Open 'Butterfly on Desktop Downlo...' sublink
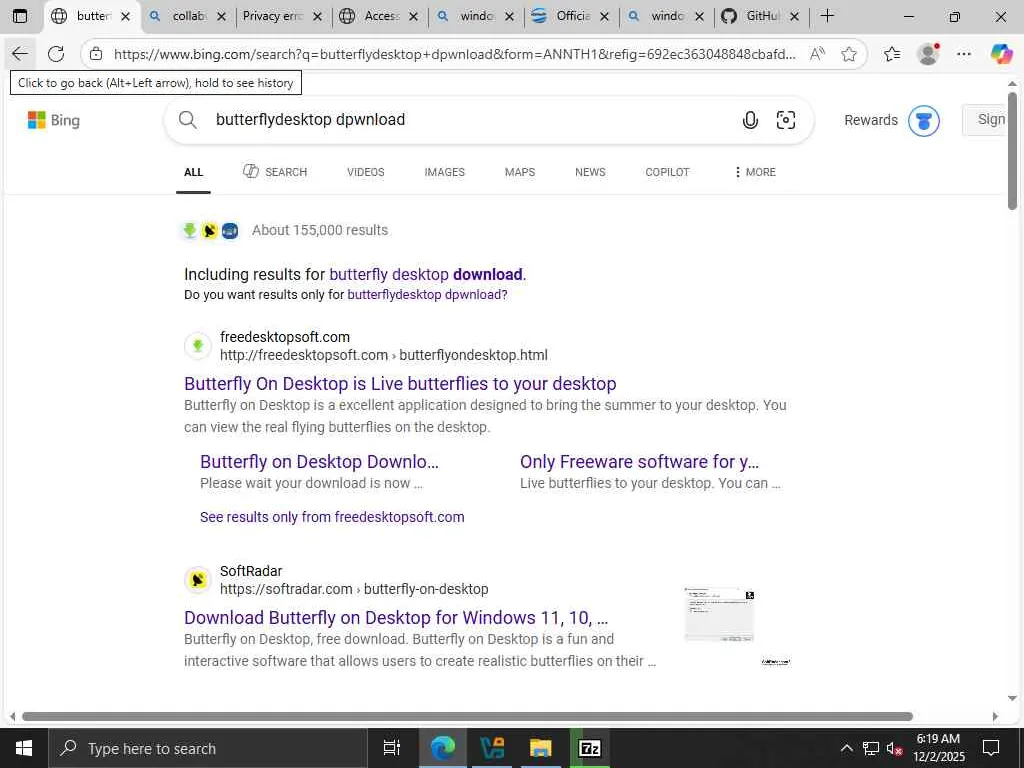 click(x=319, y=462)
